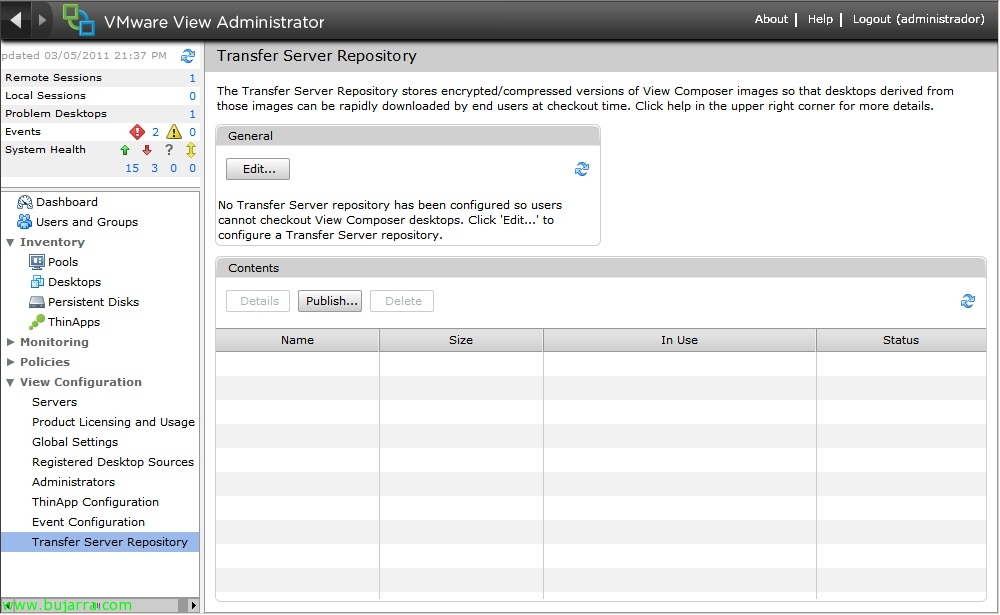
Task: Click the healthy components count 15
Action: point(132,168)
